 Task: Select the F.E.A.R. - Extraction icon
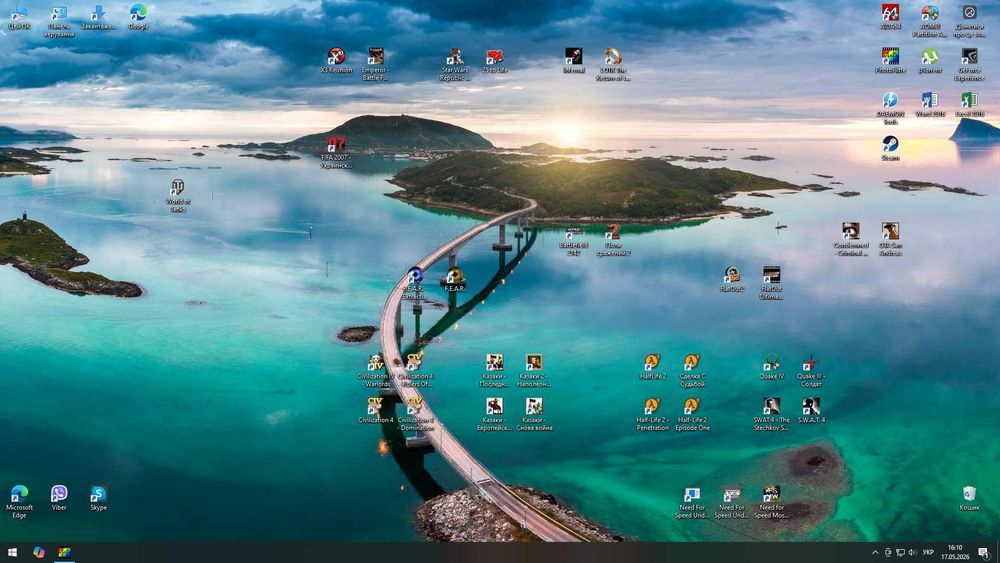point(415,284)
